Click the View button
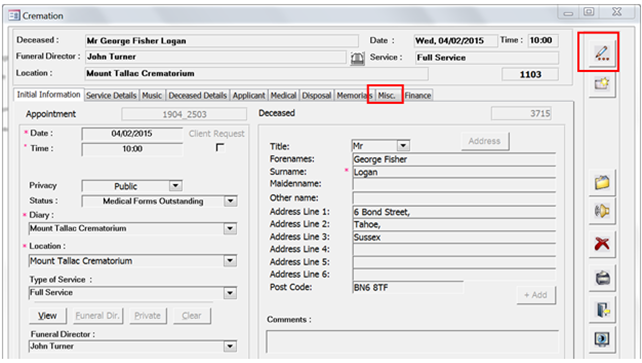 tap(47, 316)
